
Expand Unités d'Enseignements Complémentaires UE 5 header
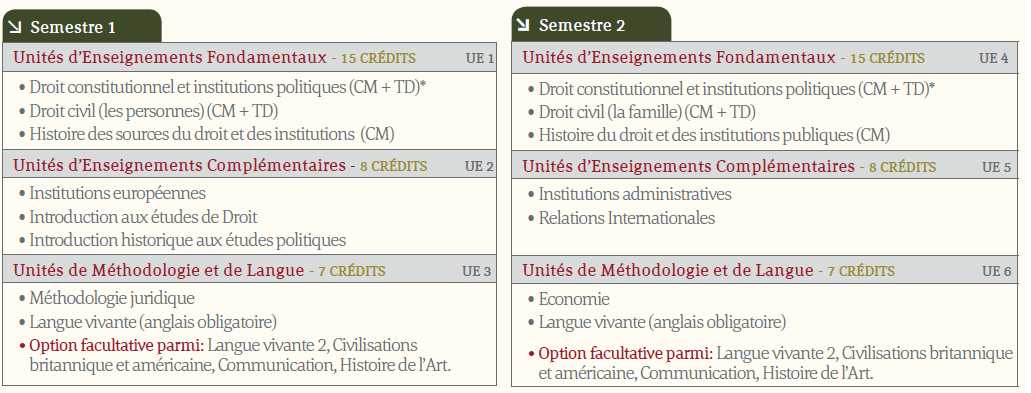tap(765, 167)
